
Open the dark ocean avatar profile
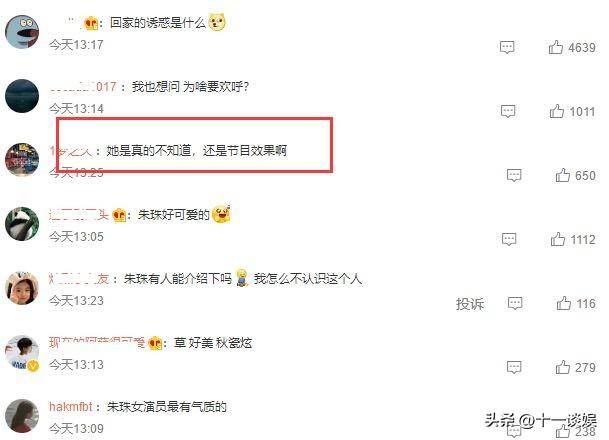pos(22,96)
